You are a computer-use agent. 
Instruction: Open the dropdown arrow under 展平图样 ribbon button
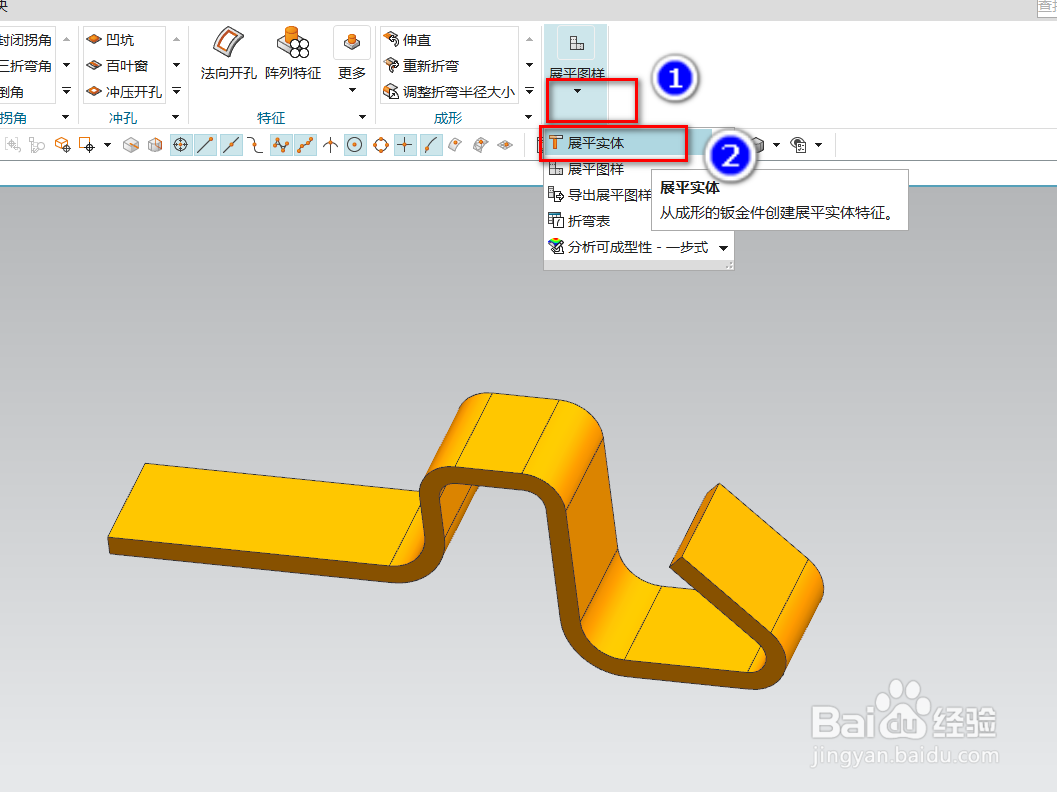(577, 91)
